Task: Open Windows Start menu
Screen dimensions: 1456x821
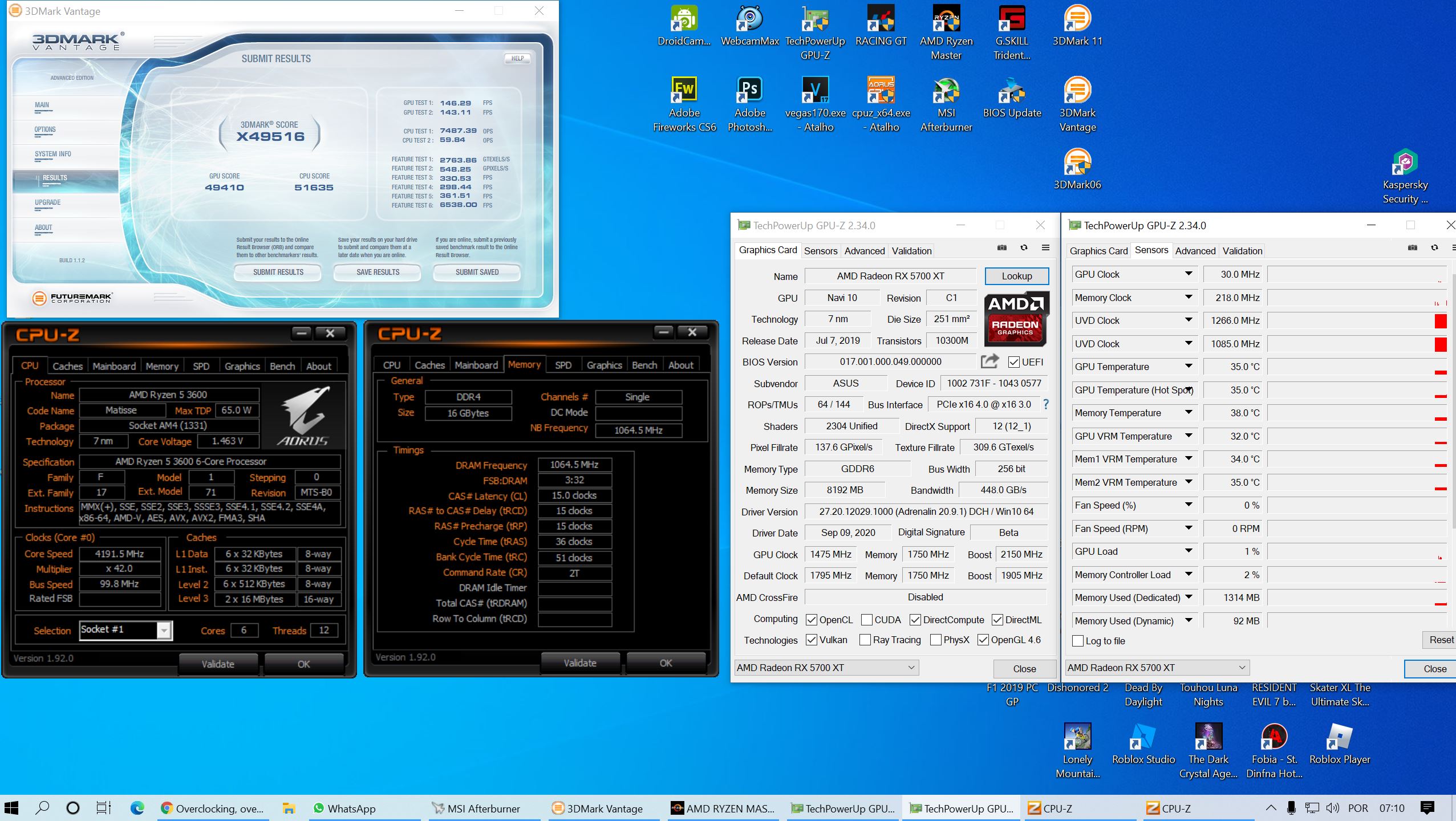Action: click(x=11, y=808)
